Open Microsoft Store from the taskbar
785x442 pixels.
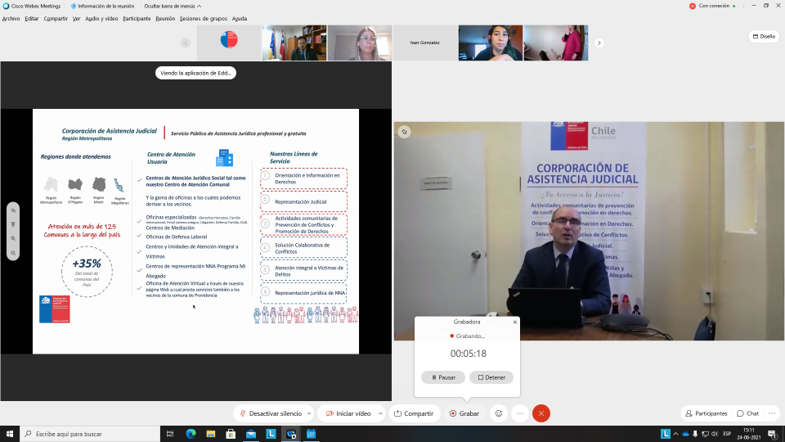(231, 434)
